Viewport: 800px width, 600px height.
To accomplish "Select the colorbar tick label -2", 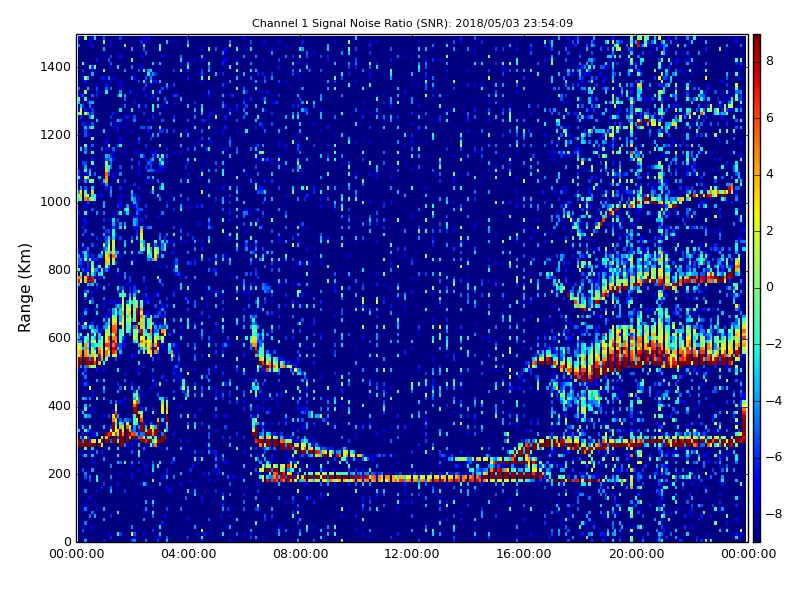I will (772, 344).
